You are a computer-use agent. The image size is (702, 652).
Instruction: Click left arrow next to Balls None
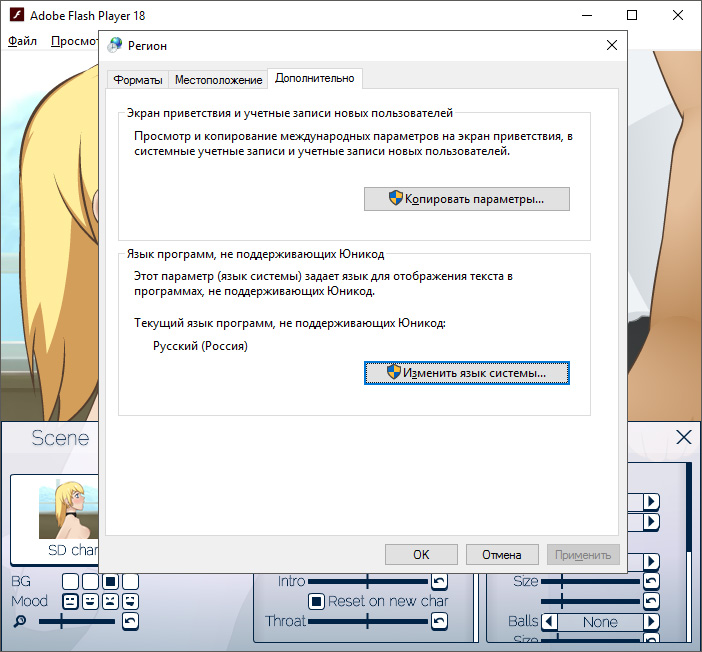point(549,622)
